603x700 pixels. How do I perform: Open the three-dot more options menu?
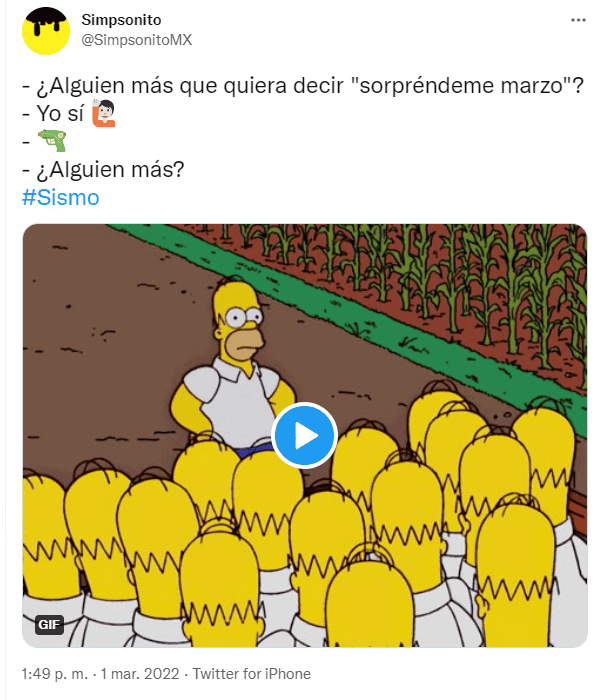[578, 20]
